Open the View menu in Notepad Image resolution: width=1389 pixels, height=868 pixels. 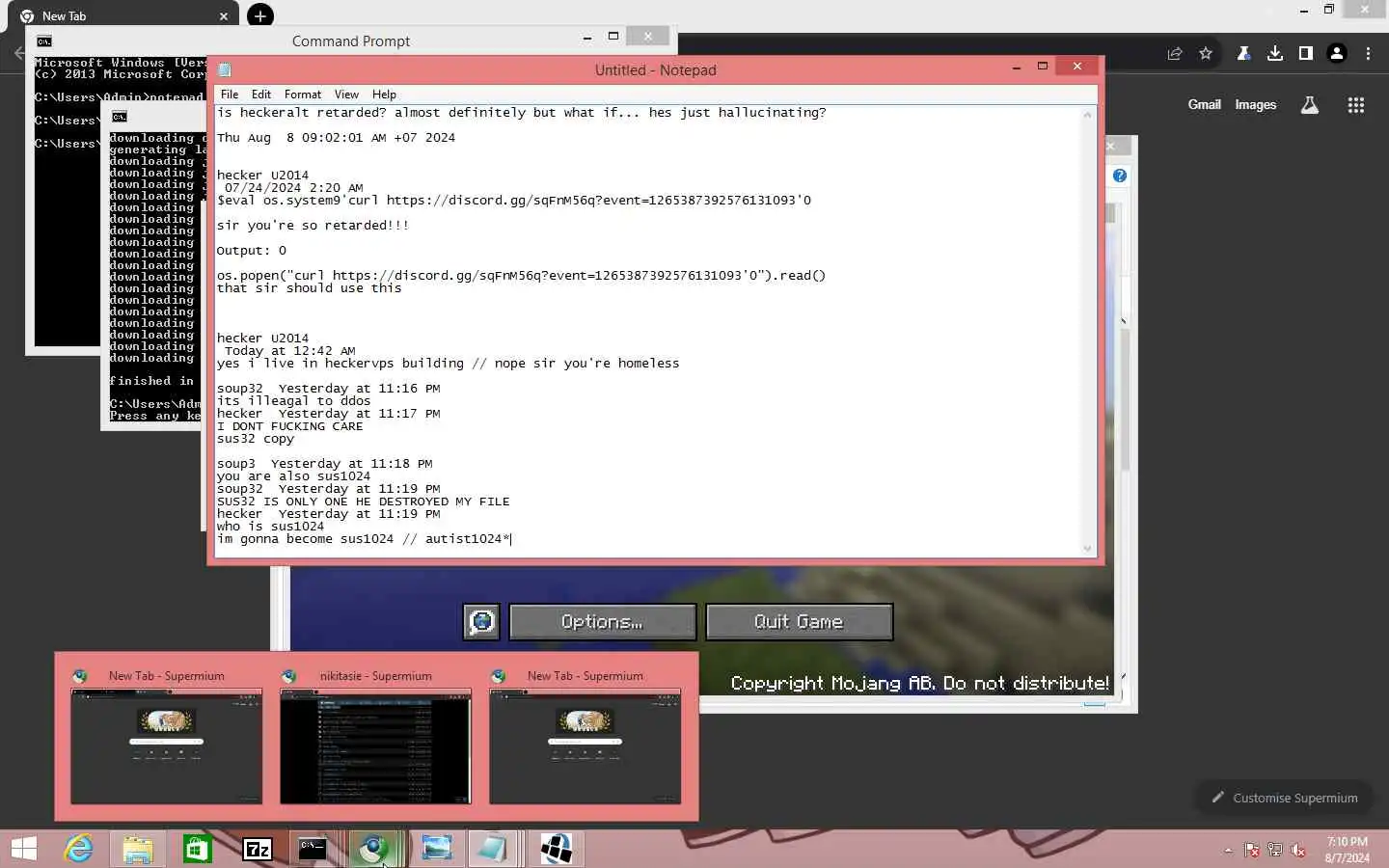coord(346,95)
